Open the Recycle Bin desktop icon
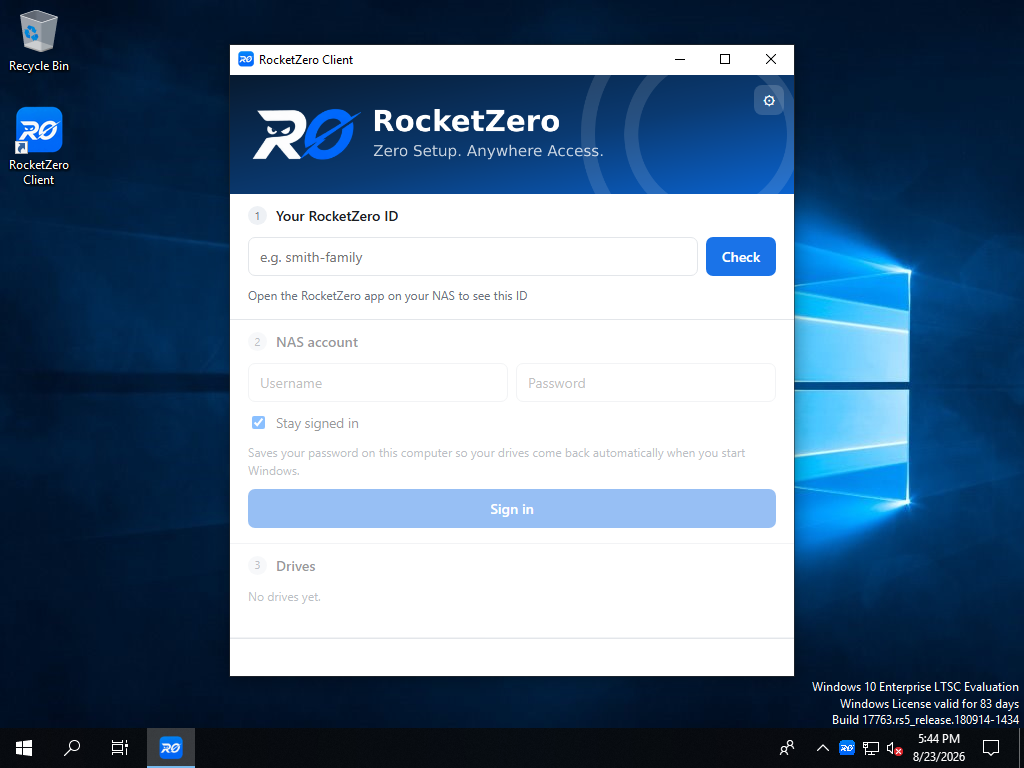This screenshot has height=768, width=1024. [39, 41]
